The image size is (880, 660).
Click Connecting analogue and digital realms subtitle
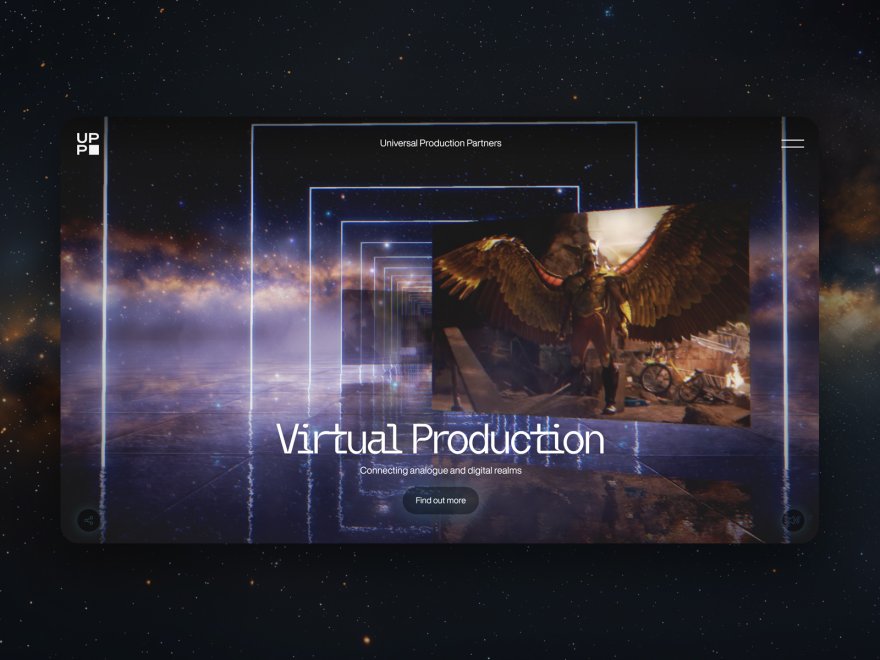coord(441,470)
